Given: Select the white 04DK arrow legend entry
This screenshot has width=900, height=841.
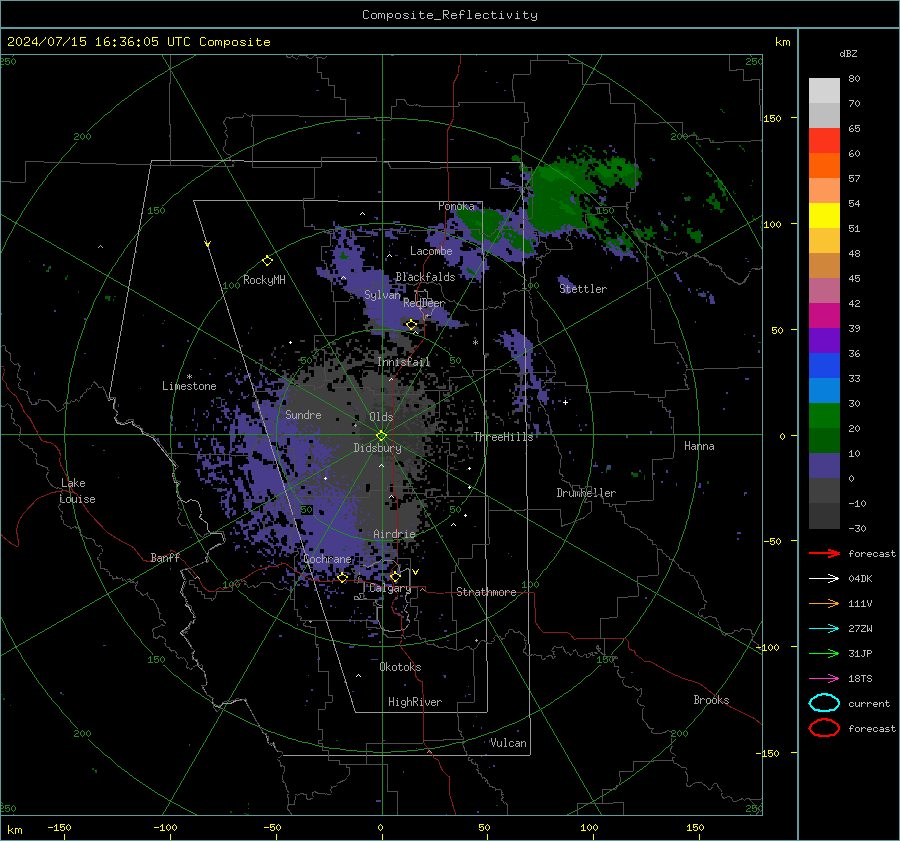Looking at the screenshot, I should pyautogui.click(x=824, y=579).
